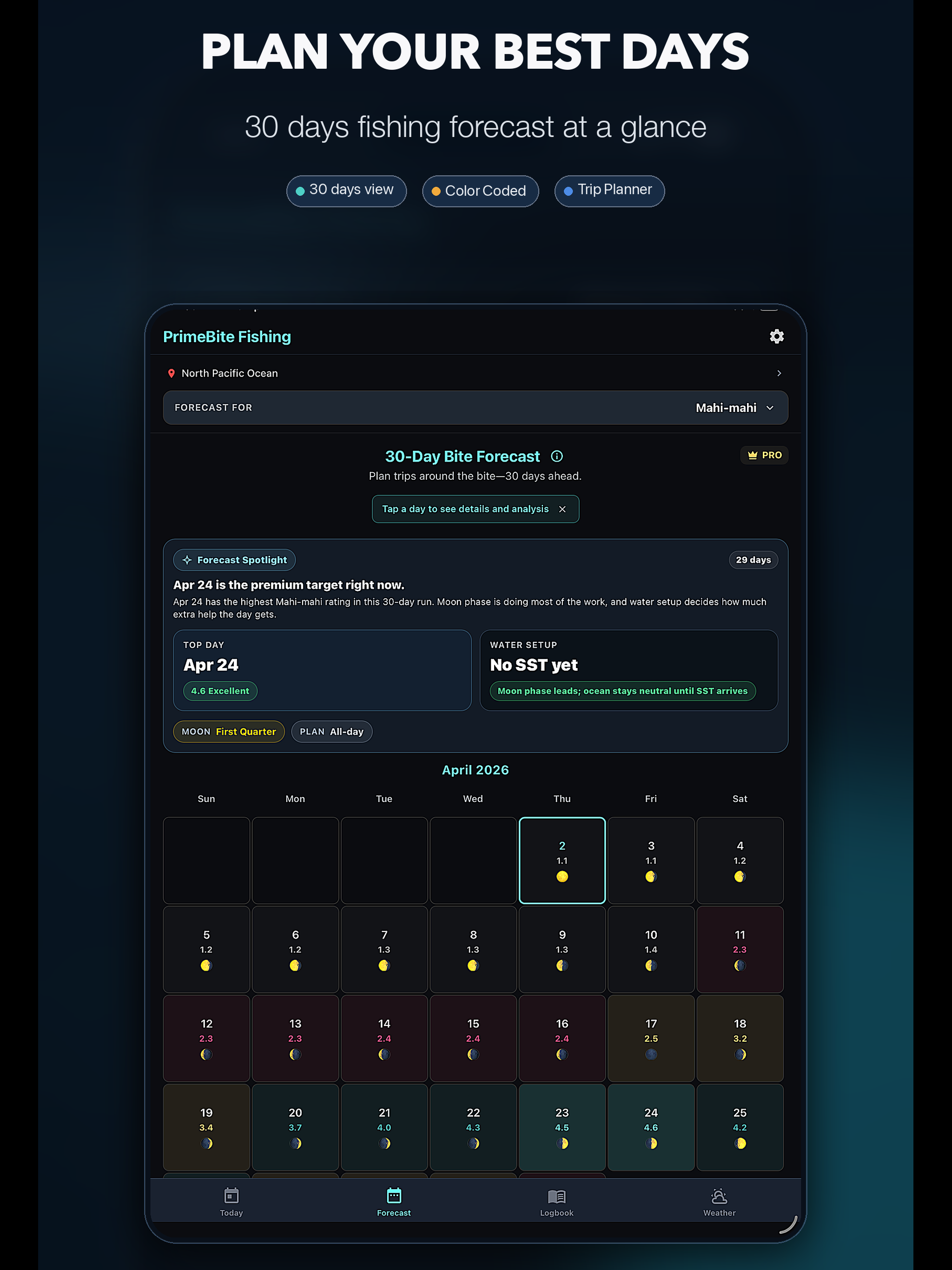Open day 16 calendar cell
Image resolution: width=952 pixels, height=1270 pixels.
click(x=562, y=1038)
